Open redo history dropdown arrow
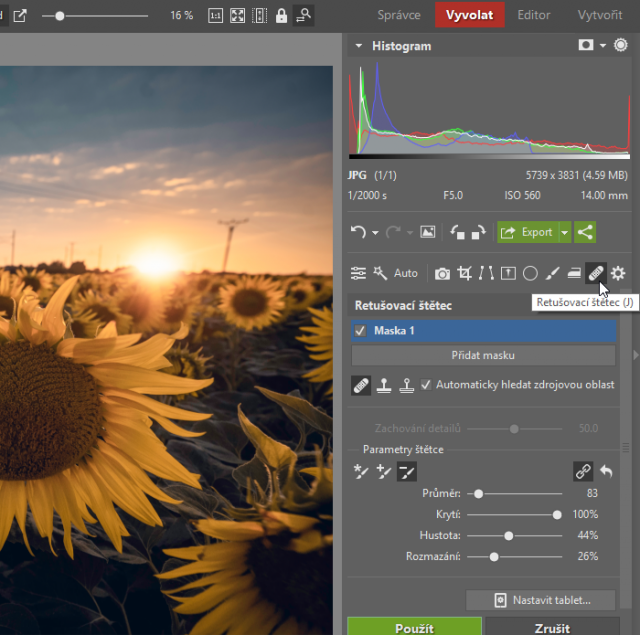 click(x=410, y=233)
